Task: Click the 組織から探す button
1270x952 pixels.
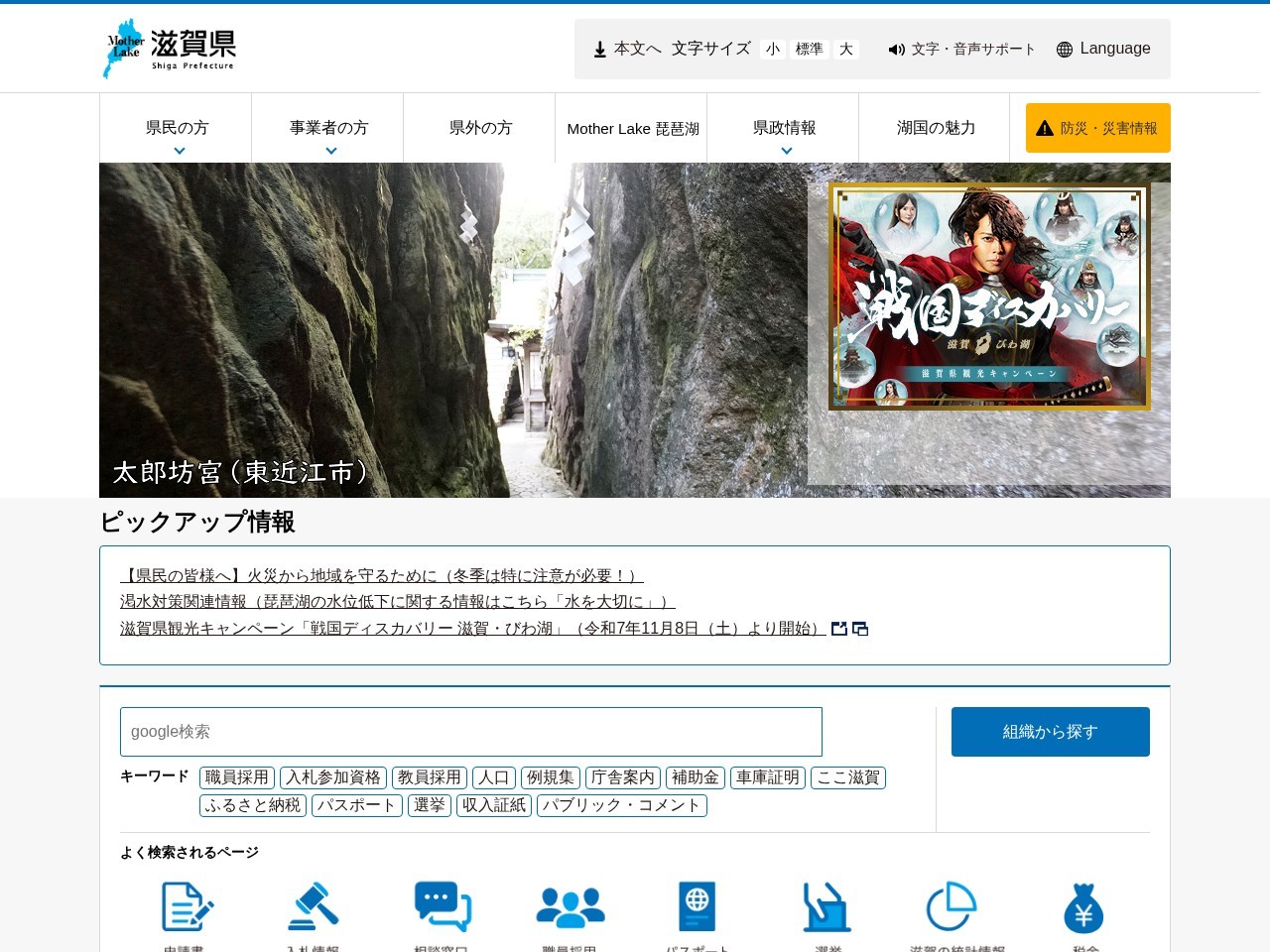Action: click(x=1051, y=732)
